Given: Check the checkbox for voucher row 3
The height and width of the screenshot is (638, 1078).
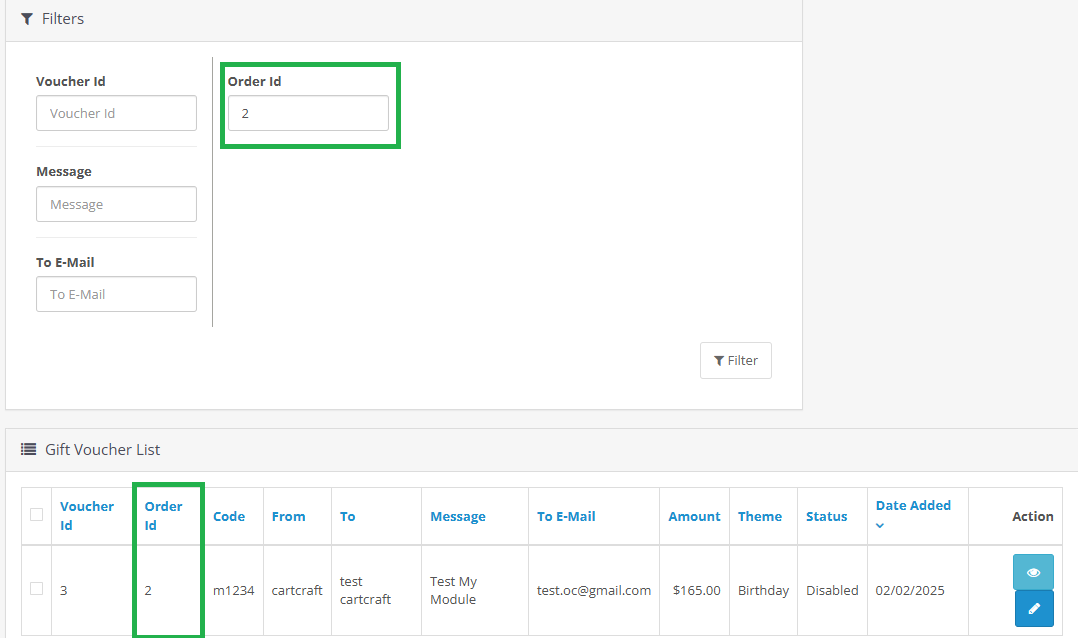Looking at the screenshot, I should click(x=37, y=589).
